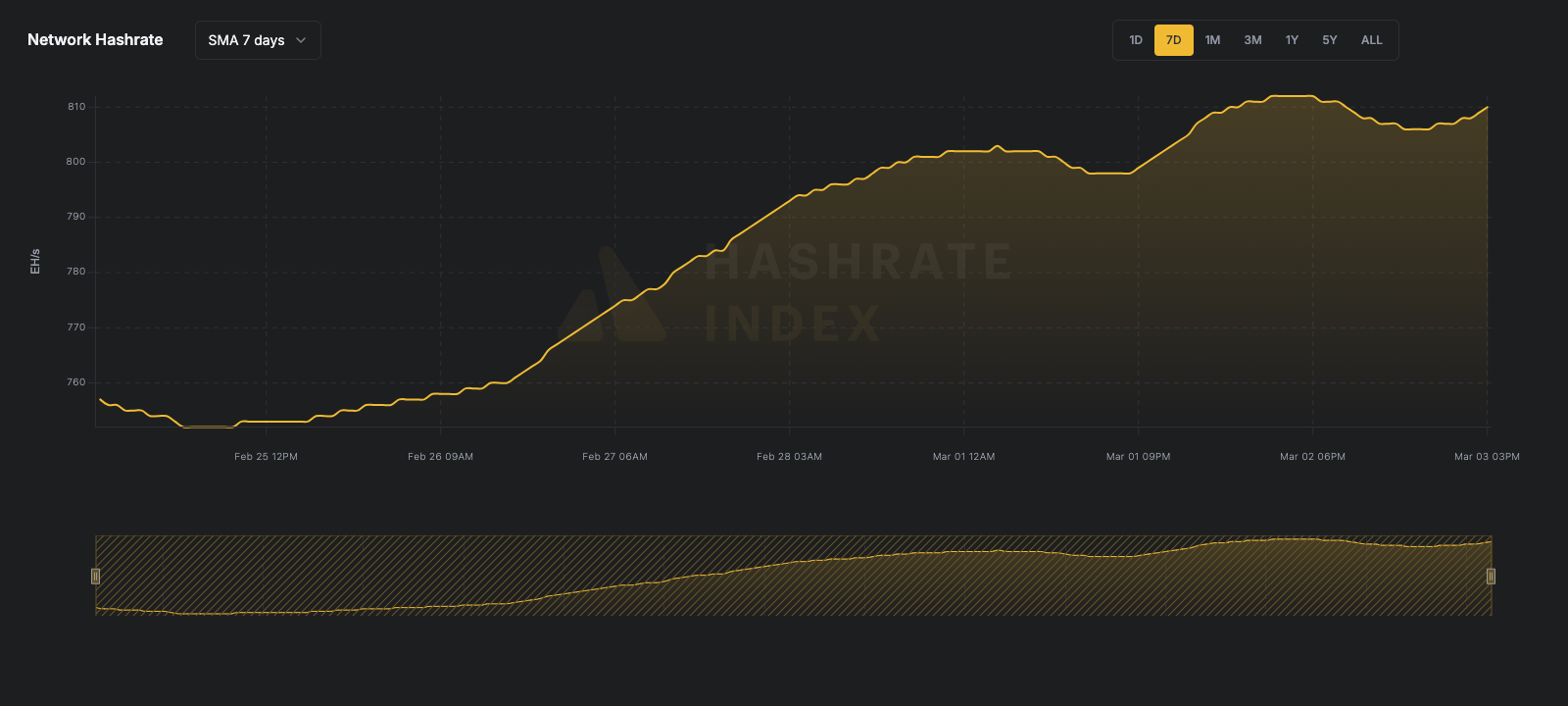Show ALL time range data

[1372, 40]
